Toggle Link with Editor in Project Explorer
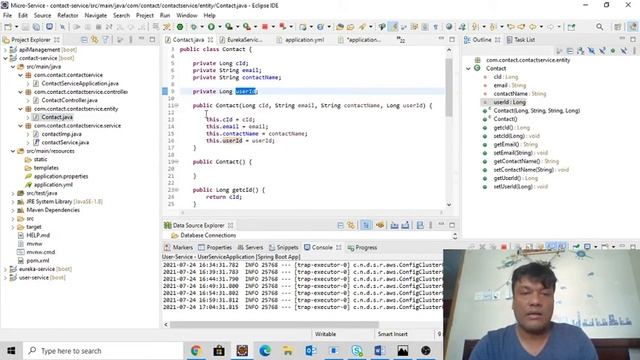The width and height of the screenshot is (640, 360). point(95,40)
